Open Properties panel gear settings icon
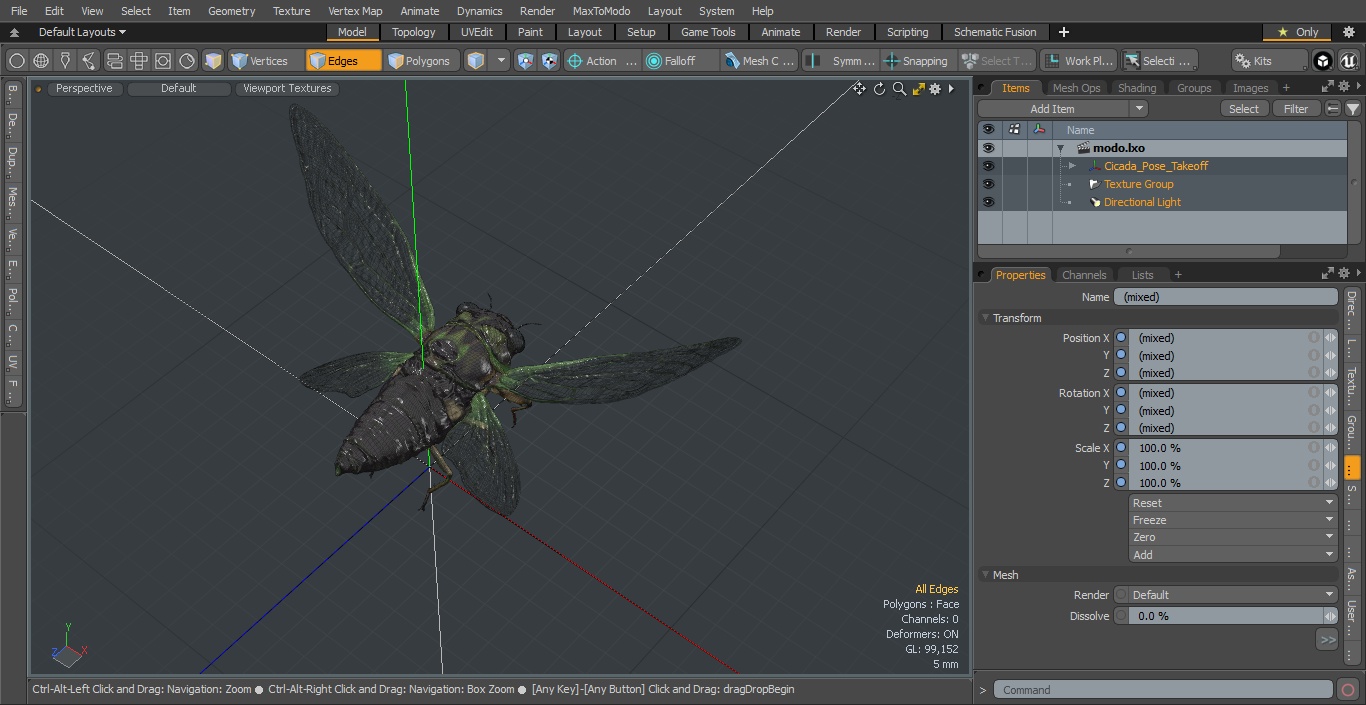The width and height of the screenshot is (1366, 705). [x=1345, y=274]
